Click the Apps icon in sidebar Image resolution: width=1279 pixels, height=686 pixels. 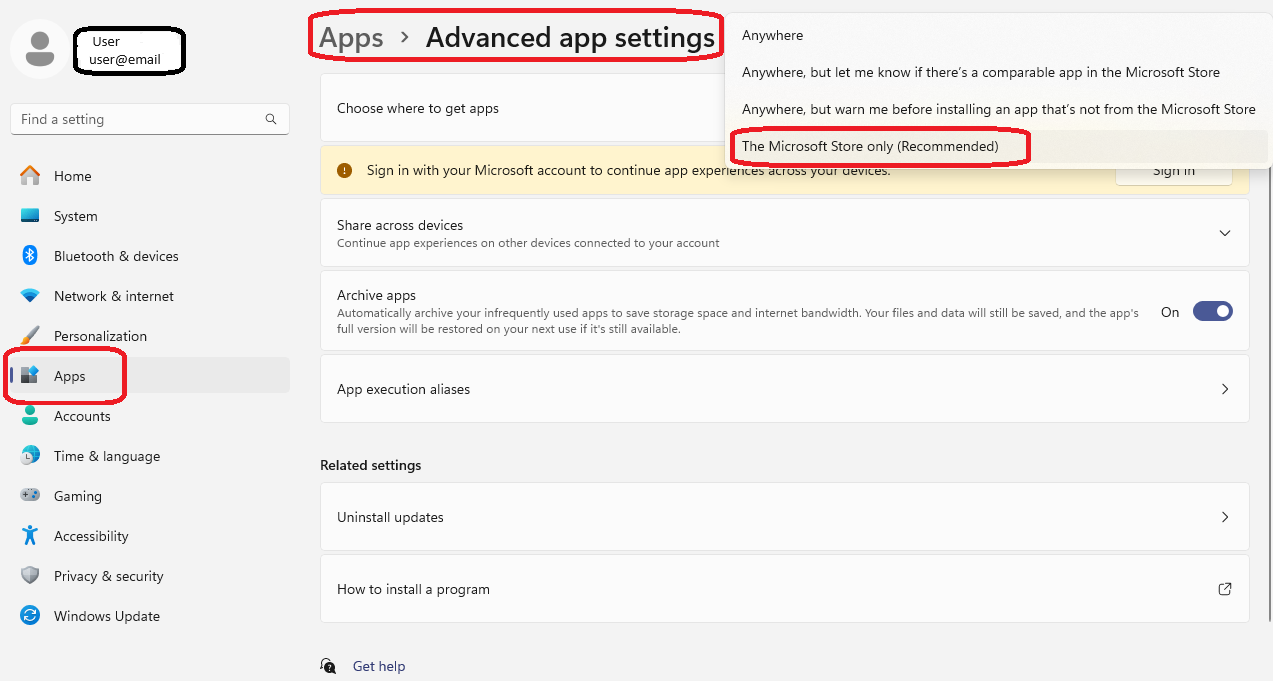point(30,376)
